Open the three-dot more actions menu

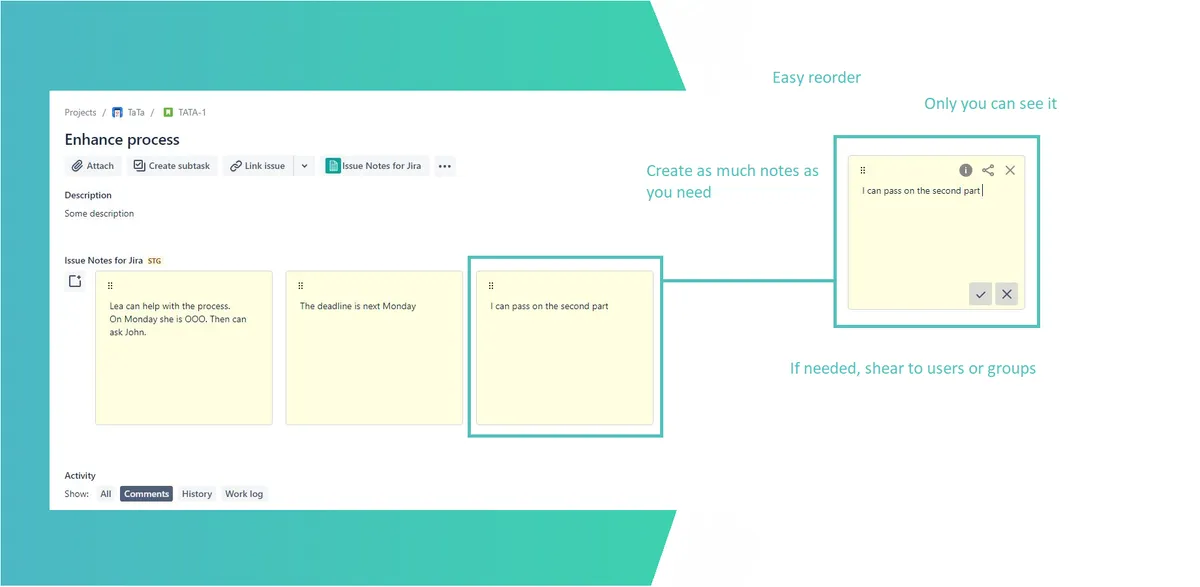(445, 166)
